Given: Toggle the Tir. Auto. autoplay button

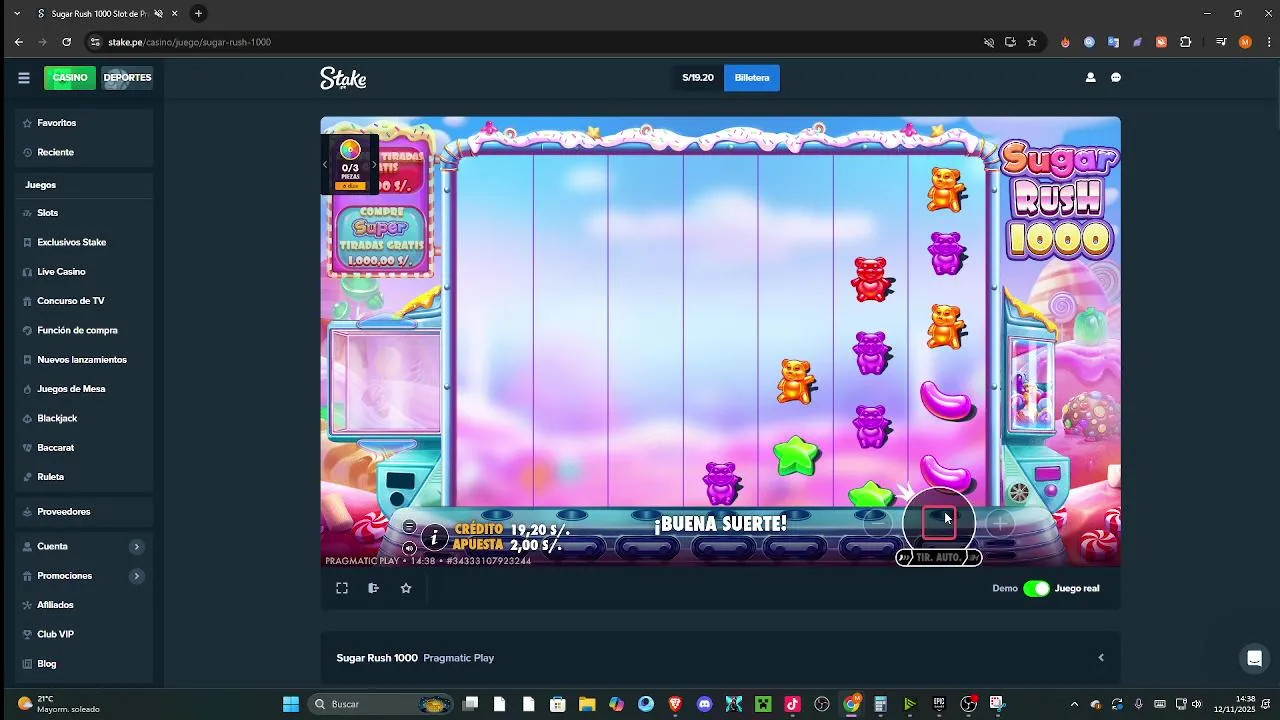Looking at the screenshot, I should (938, 557).
